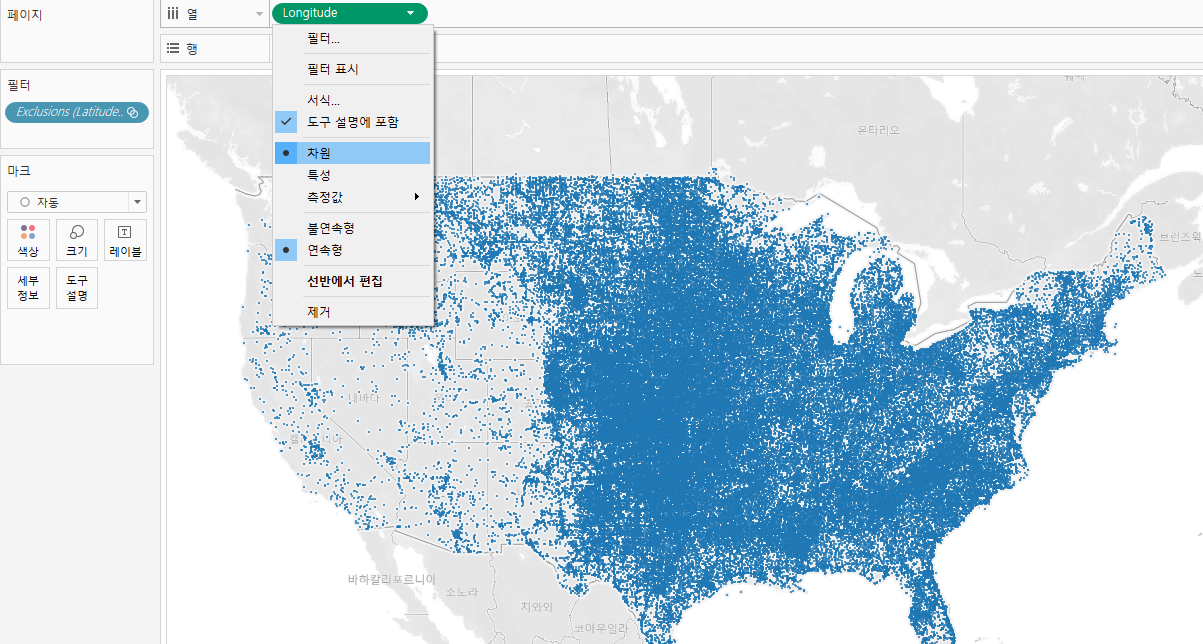
Task: Click the 색상 marks card button
Action: [28, 240]
